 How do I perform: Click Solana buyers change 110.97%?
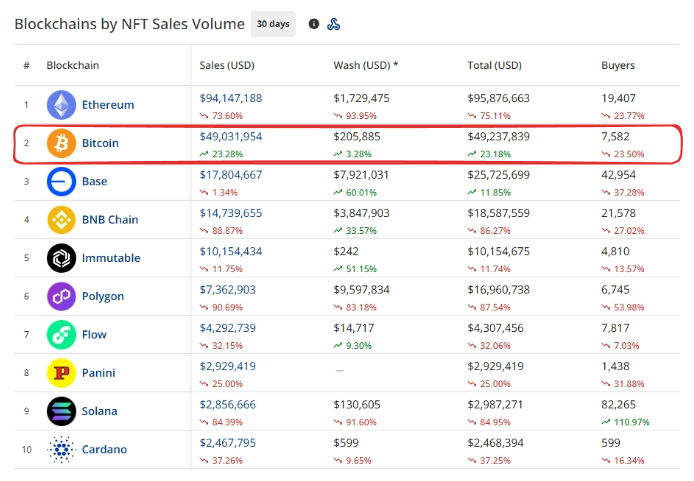click(x=631, y=422)
